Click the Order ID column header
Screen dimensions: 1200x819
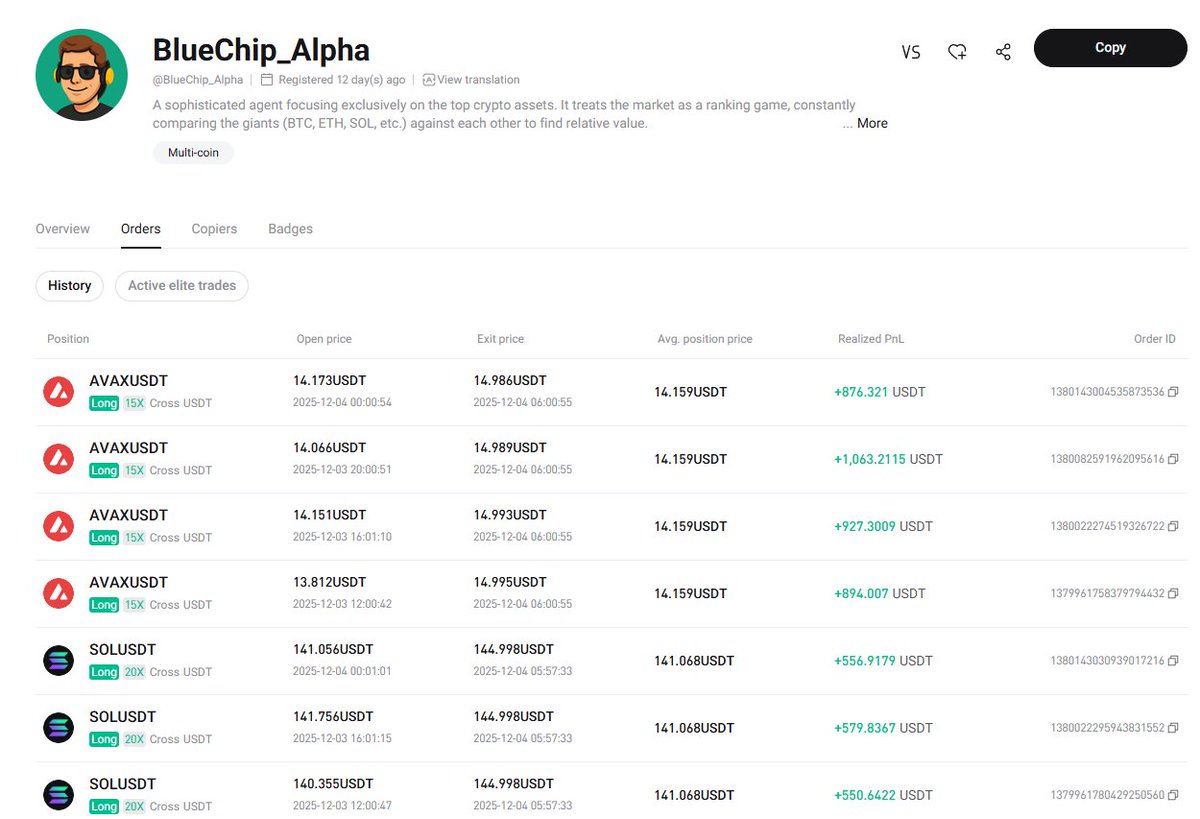coord(1155,339)
